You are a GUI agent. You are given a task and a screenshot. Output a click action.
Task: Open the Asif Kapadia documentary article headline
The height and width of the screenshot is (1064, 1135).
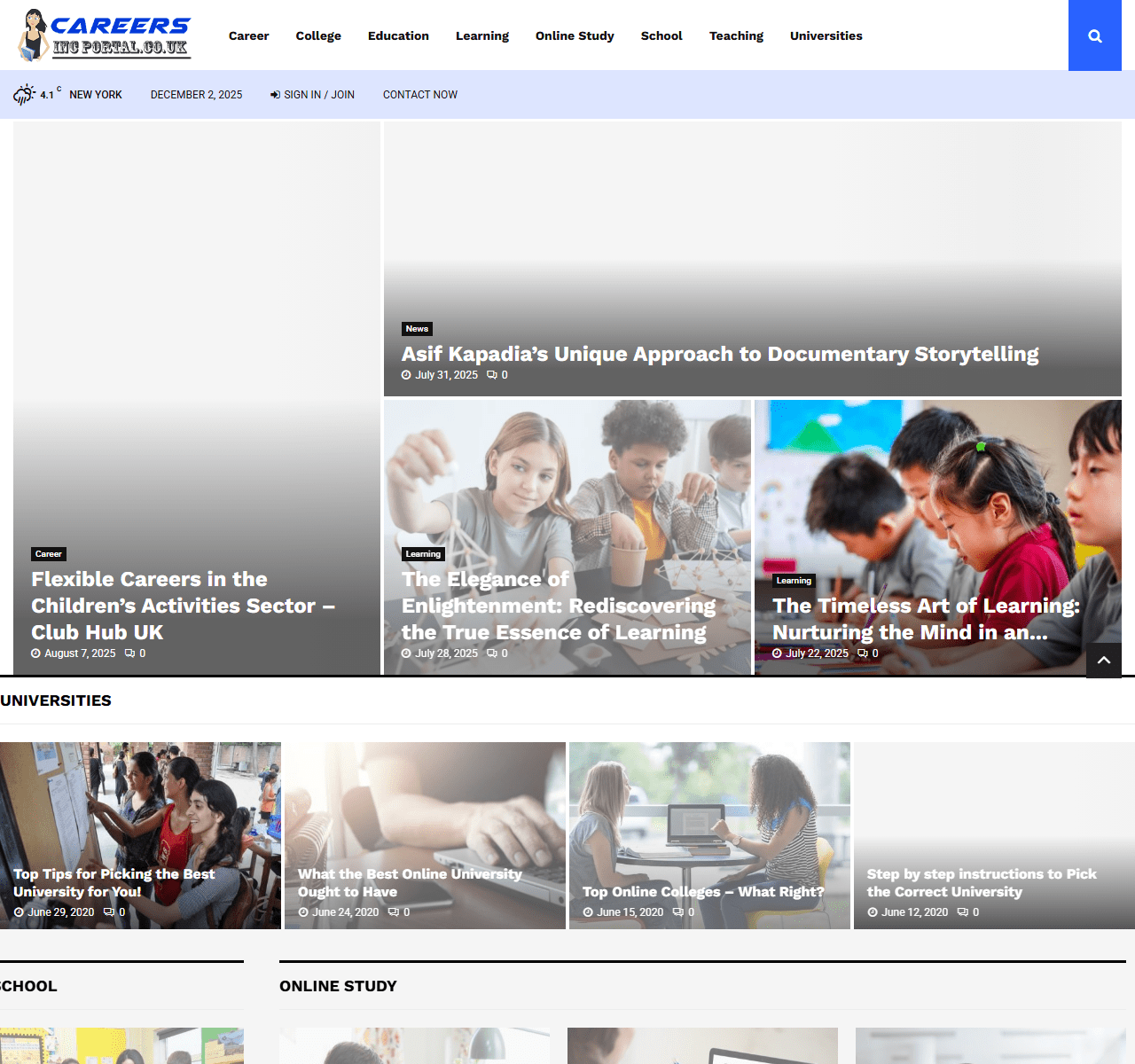719,354
